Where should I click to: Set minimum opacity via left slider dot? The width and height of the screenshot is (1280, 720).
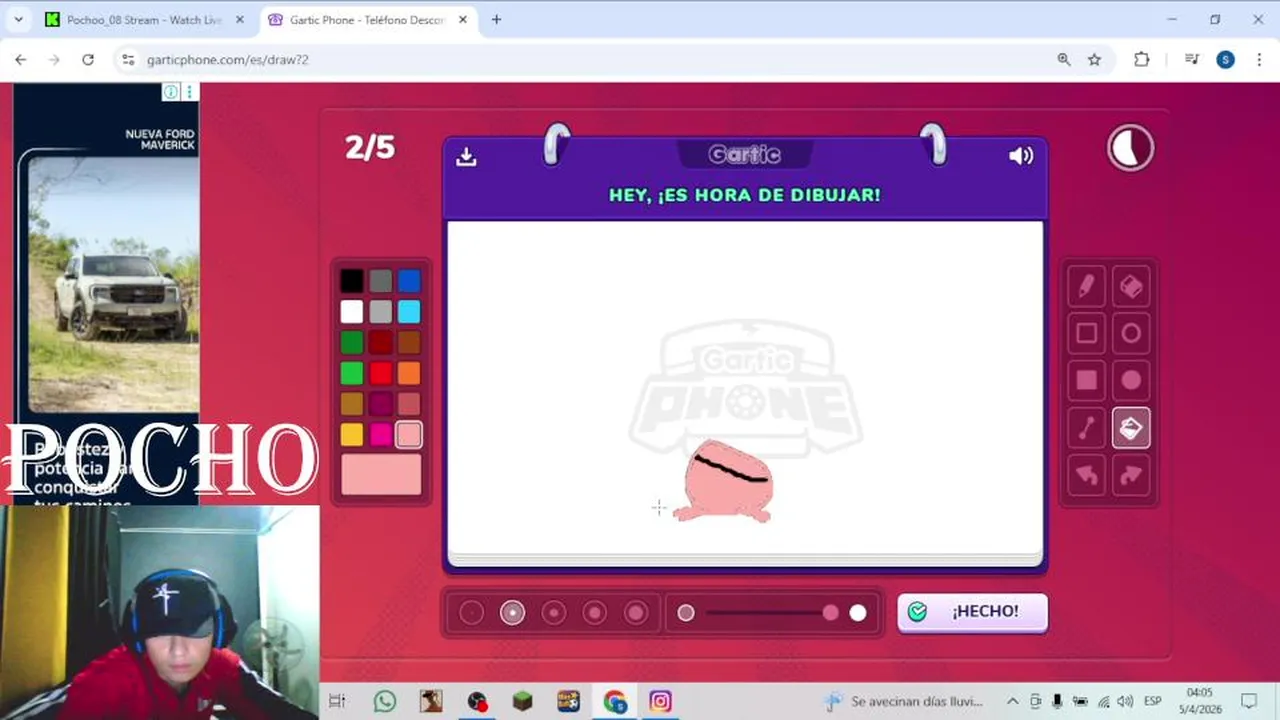pos(686,613)
